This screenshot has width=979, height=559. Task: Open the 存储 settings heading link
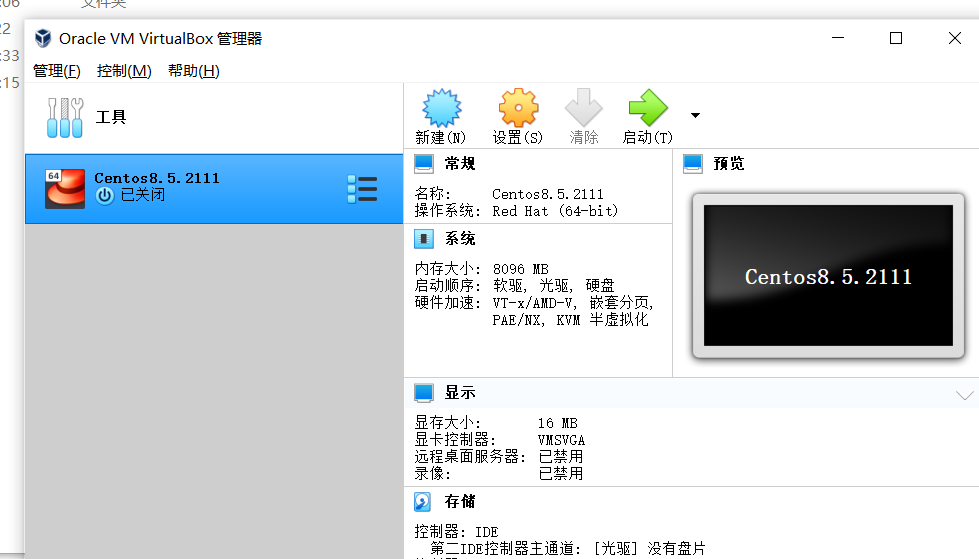(460, 502)
